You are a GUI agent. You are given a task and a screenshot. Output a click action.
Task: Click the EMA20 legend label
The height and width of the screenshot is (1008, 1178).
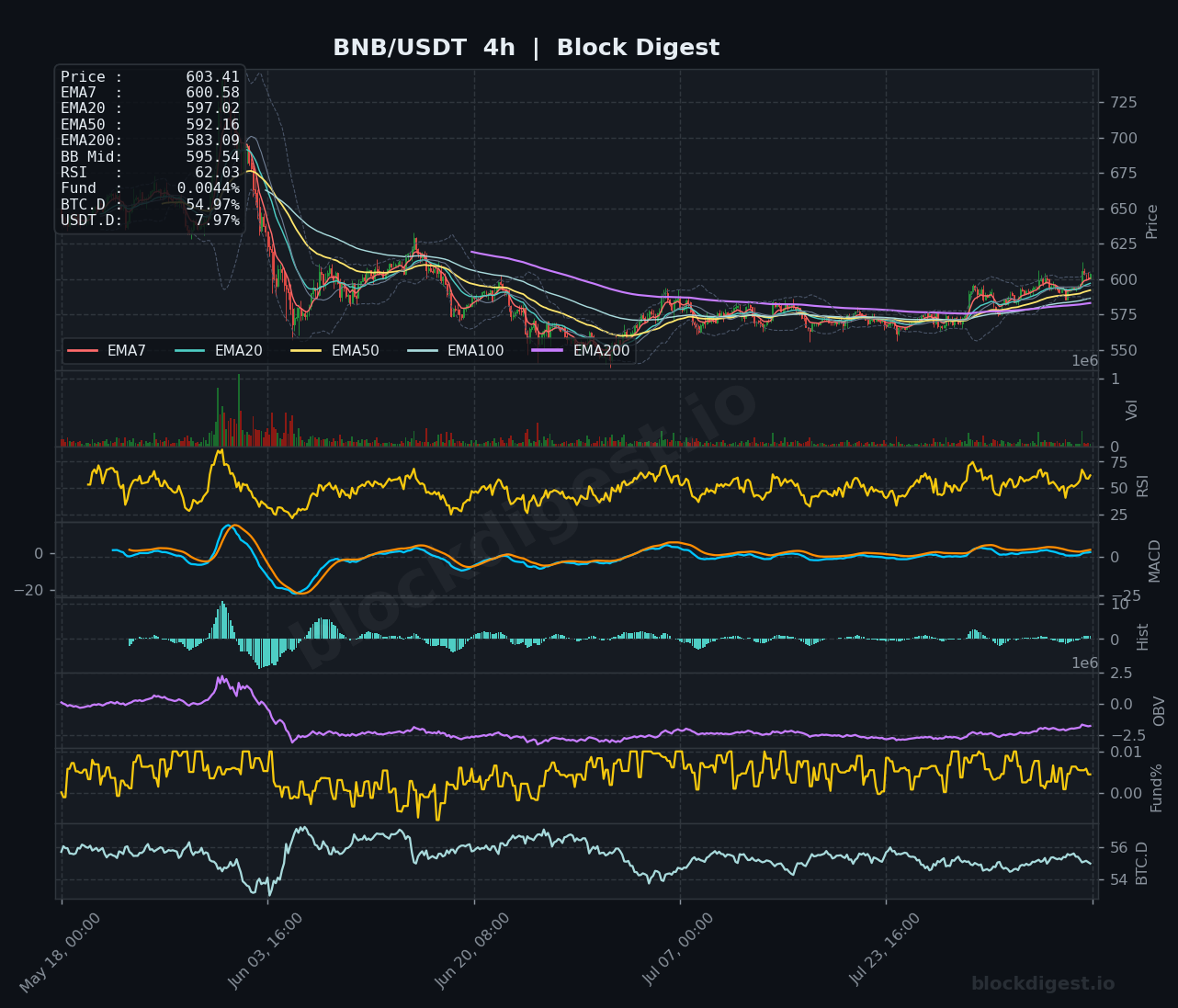[238, 351]
